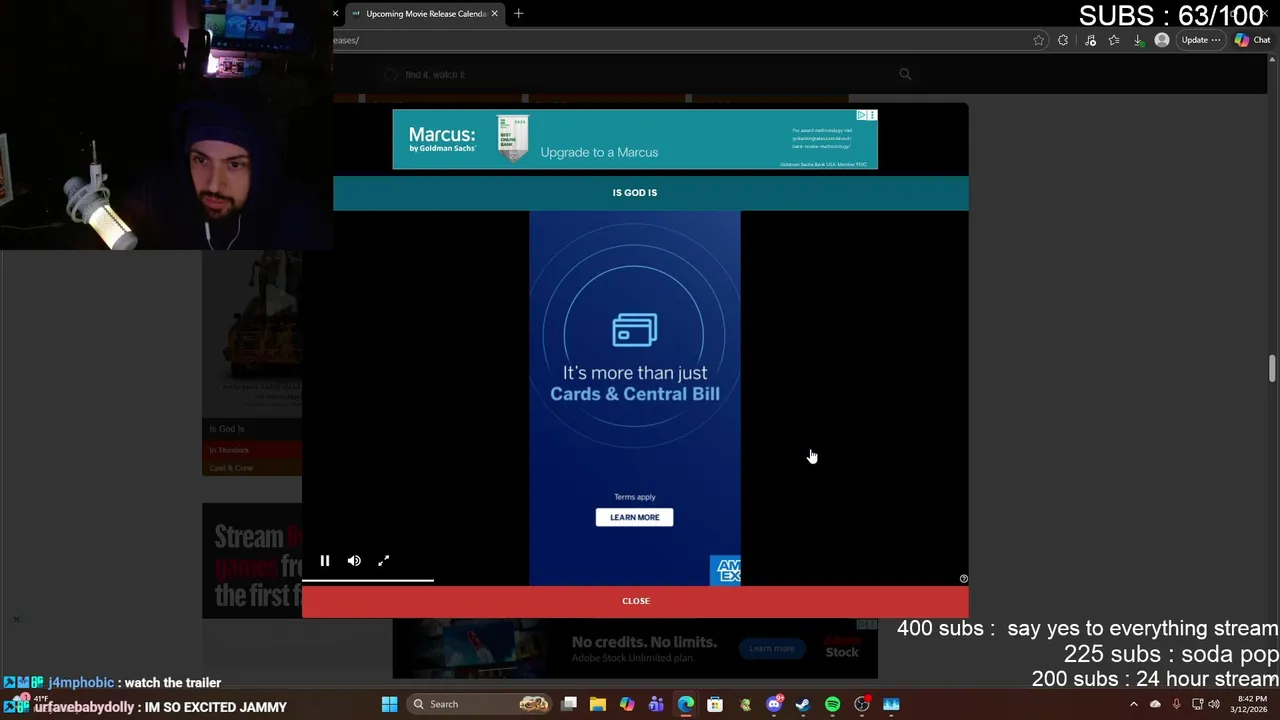Click the Is God Is list entry
This screenshot has height=720, width=1280.
(227, 429)
